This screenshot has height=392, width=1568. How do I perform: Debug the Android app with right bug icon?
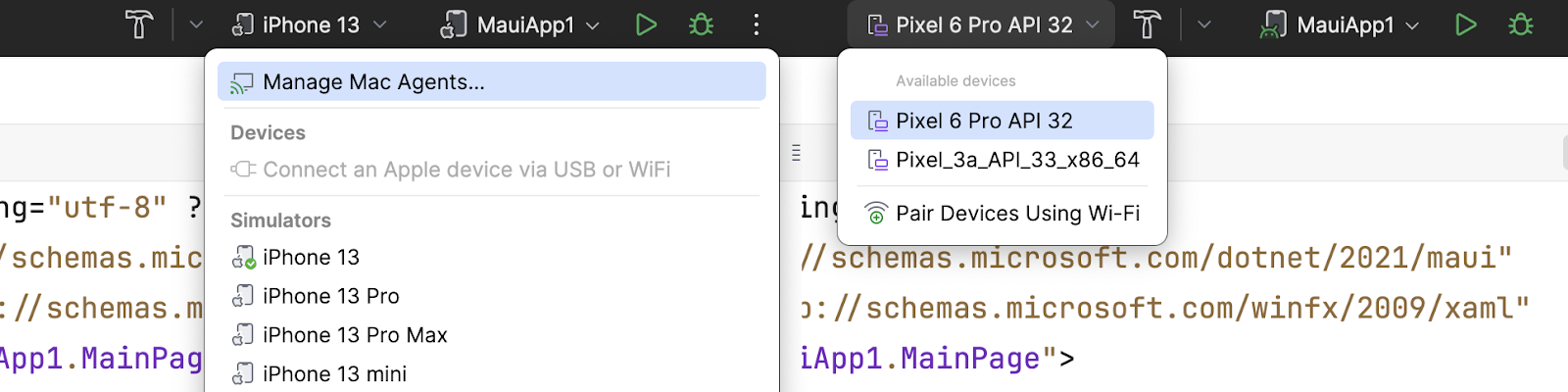click(x=1520, y=24)
